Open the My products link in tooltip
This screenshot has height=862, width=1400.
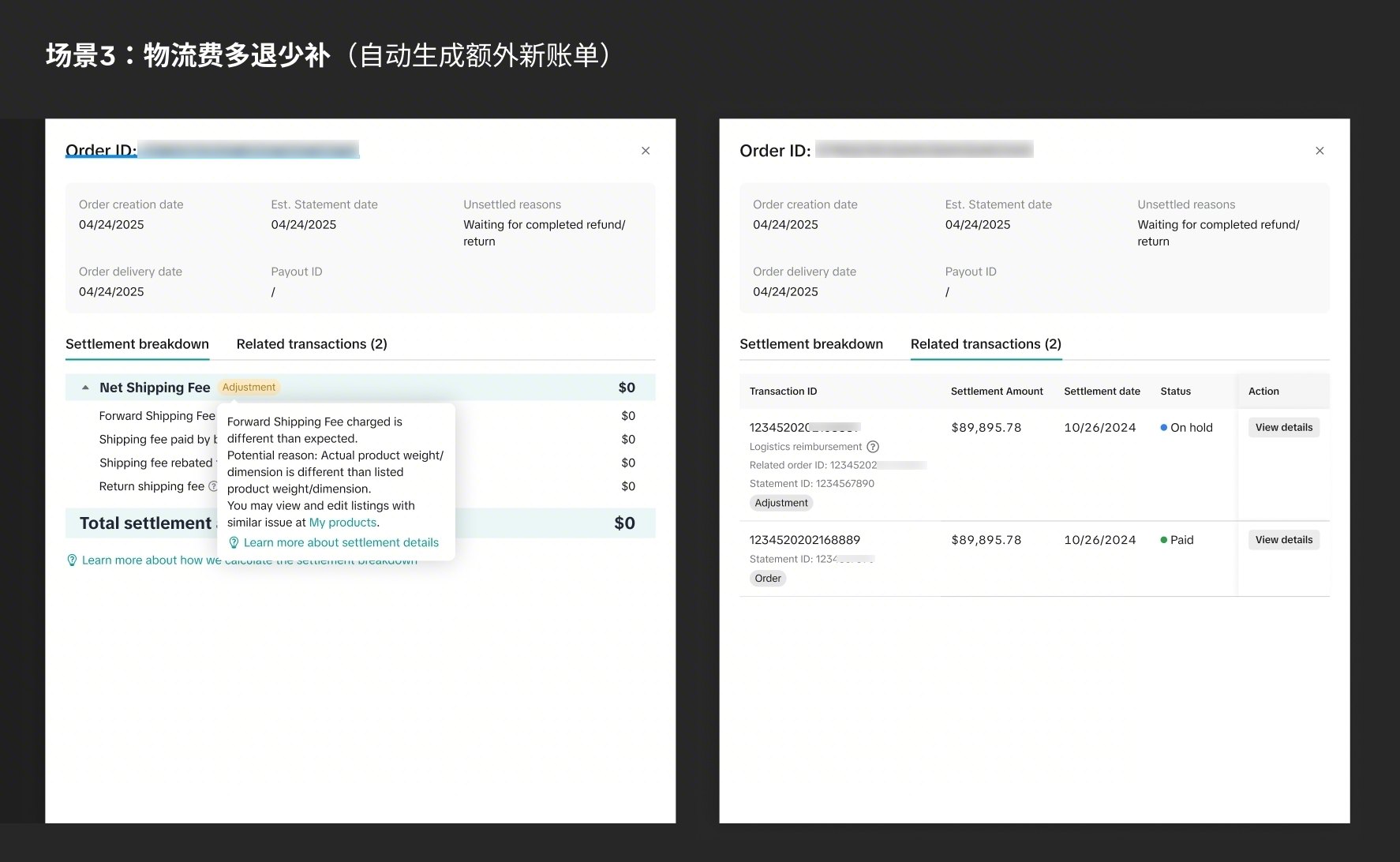pos(343,523)
